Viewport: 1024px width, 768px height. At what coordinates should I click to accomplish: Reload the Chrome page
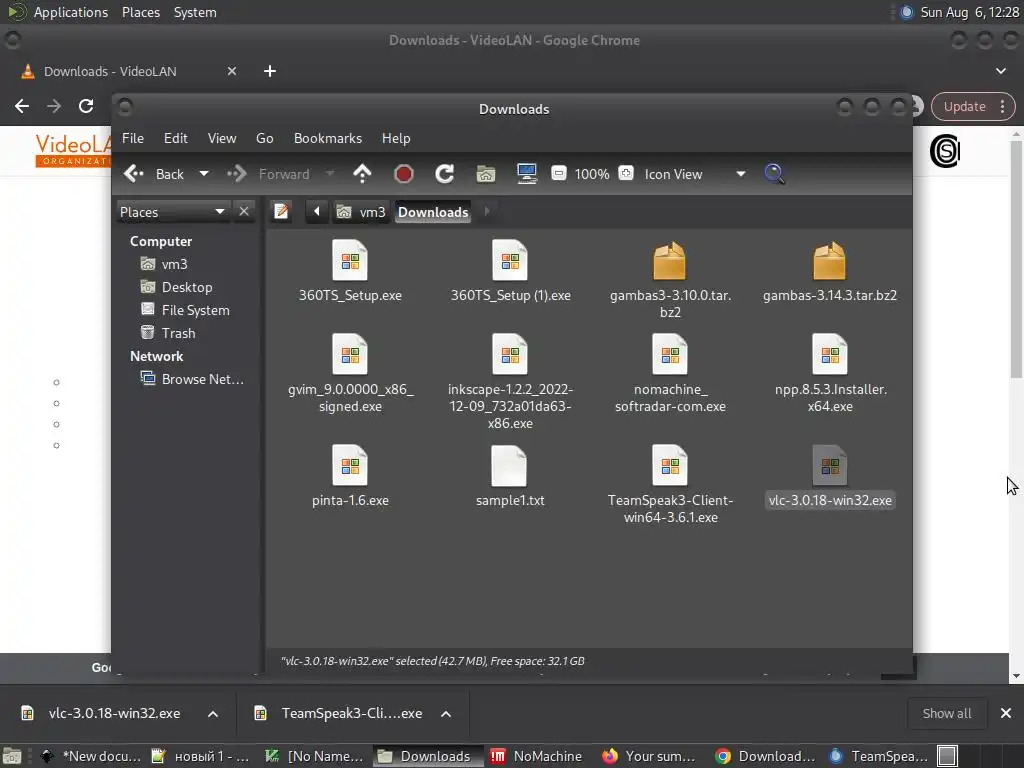(x=86, y=106)
